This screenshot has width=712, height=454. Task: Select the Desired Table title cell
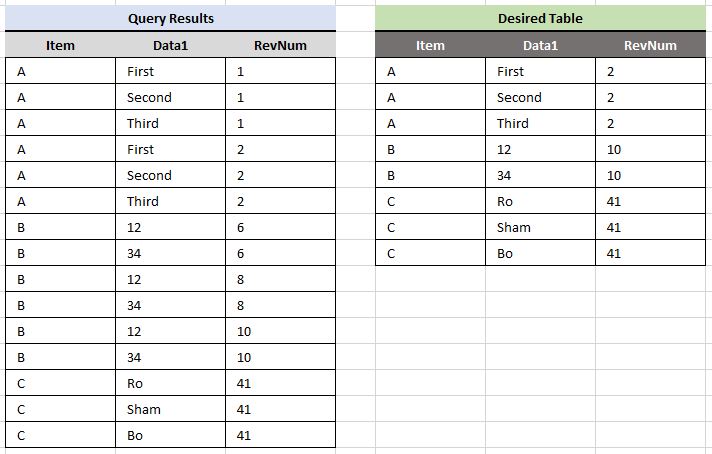click(x=540, y=18)
